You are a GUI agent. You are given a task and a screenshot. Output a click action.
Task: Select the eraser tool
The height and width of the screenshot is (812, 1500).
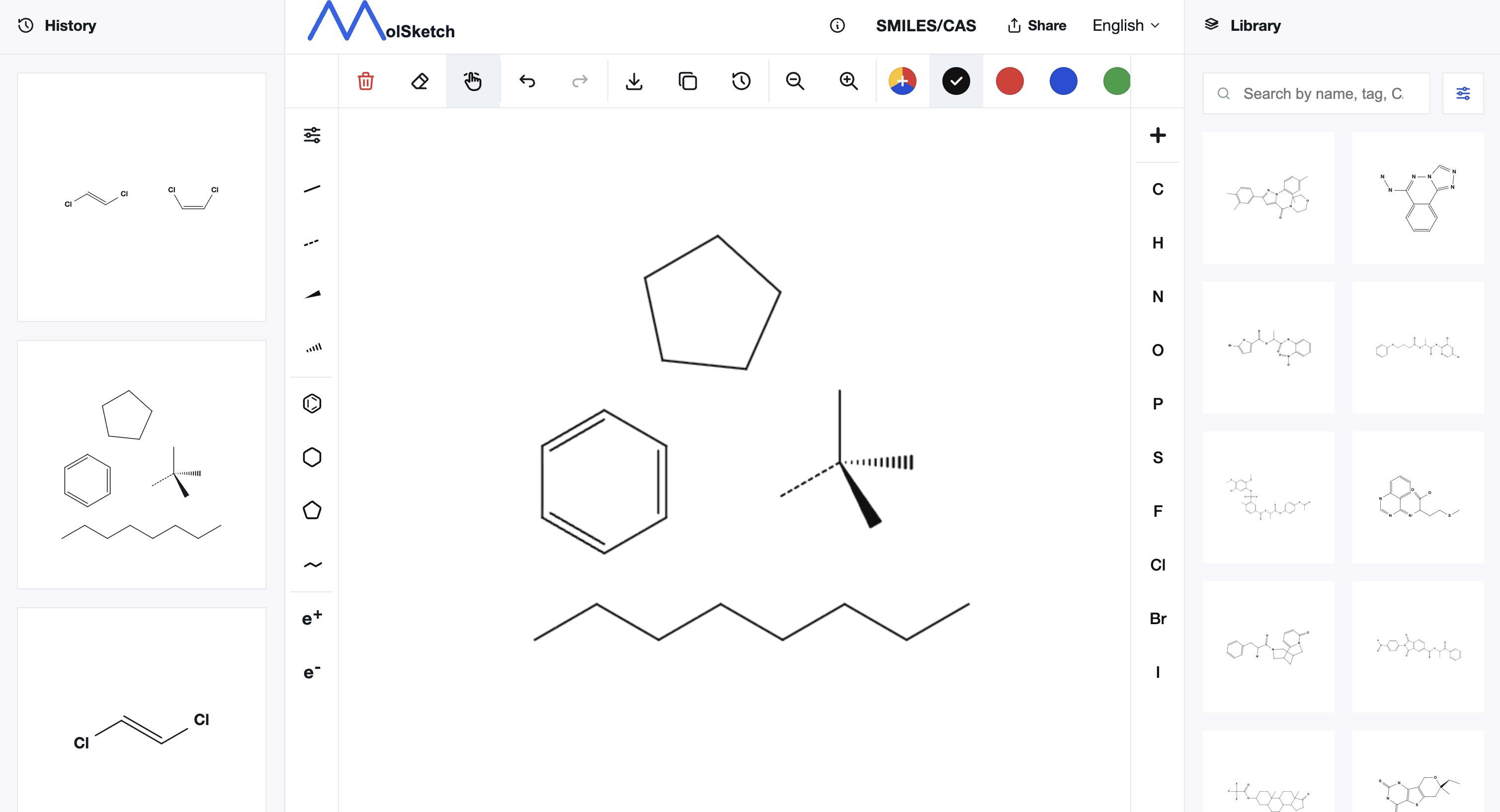[x=419, y=81]
